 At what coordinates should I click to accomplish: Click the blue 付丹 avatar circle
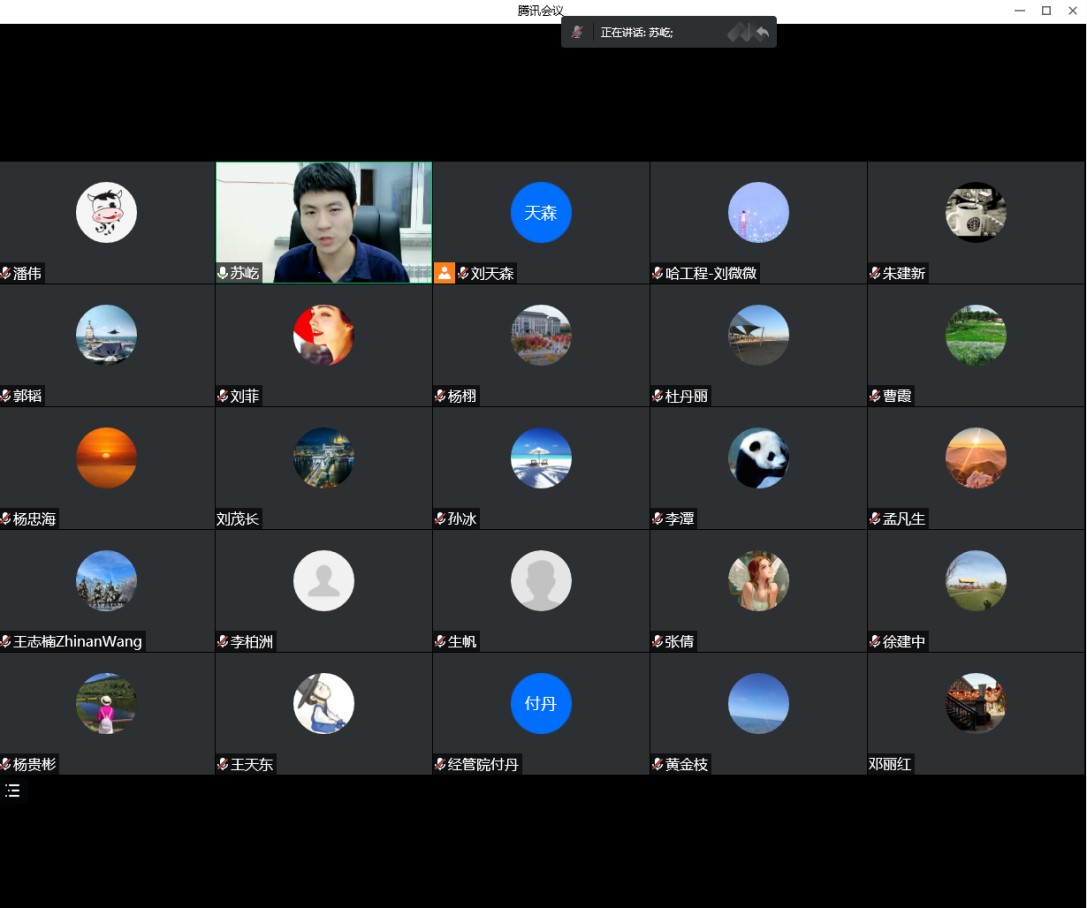(x=541, y=704)
